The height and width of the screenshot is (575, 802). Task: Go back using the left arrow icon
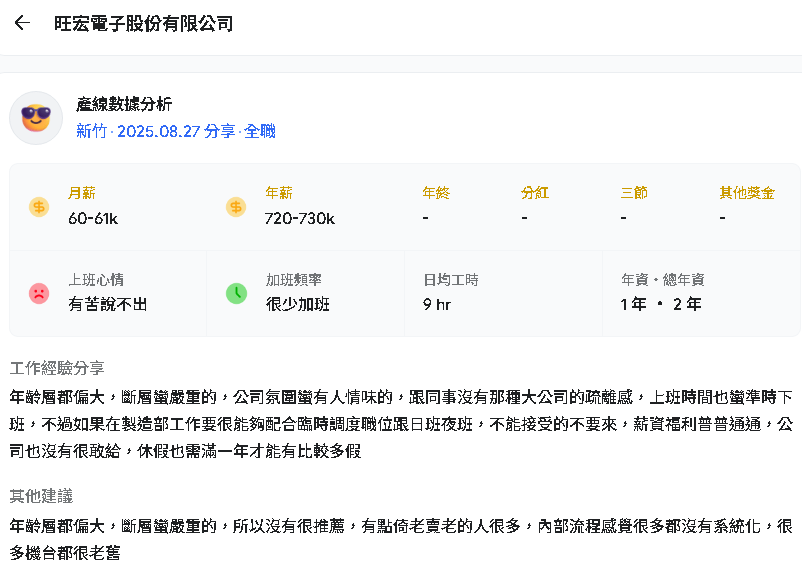click(22, 23)
